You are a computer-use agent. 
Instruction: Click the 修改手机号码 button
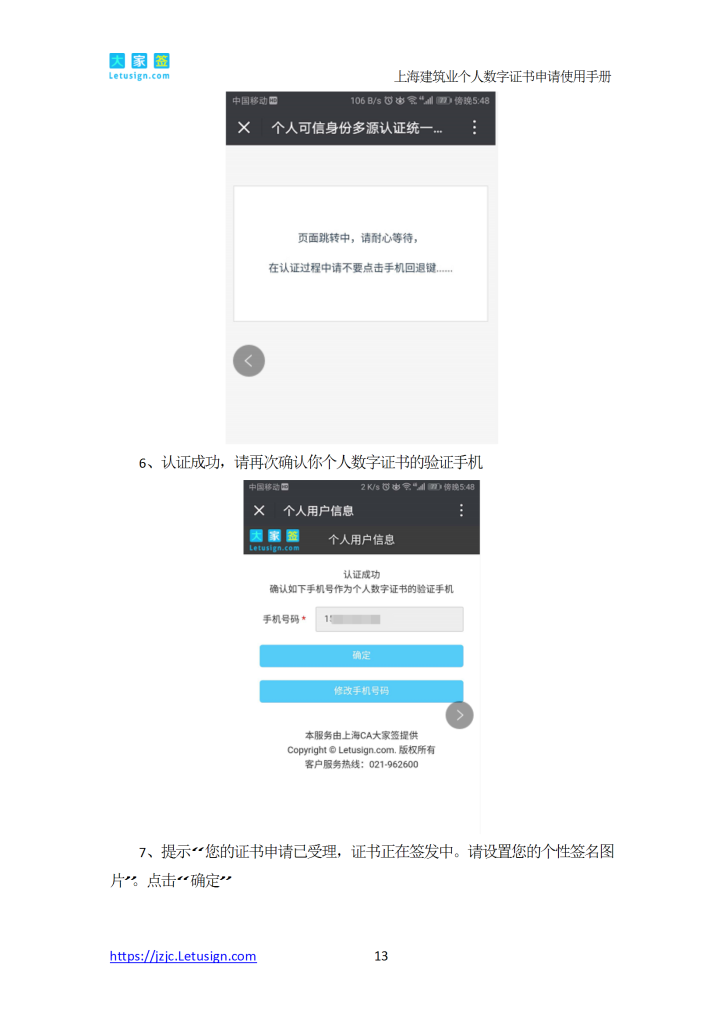361,691
